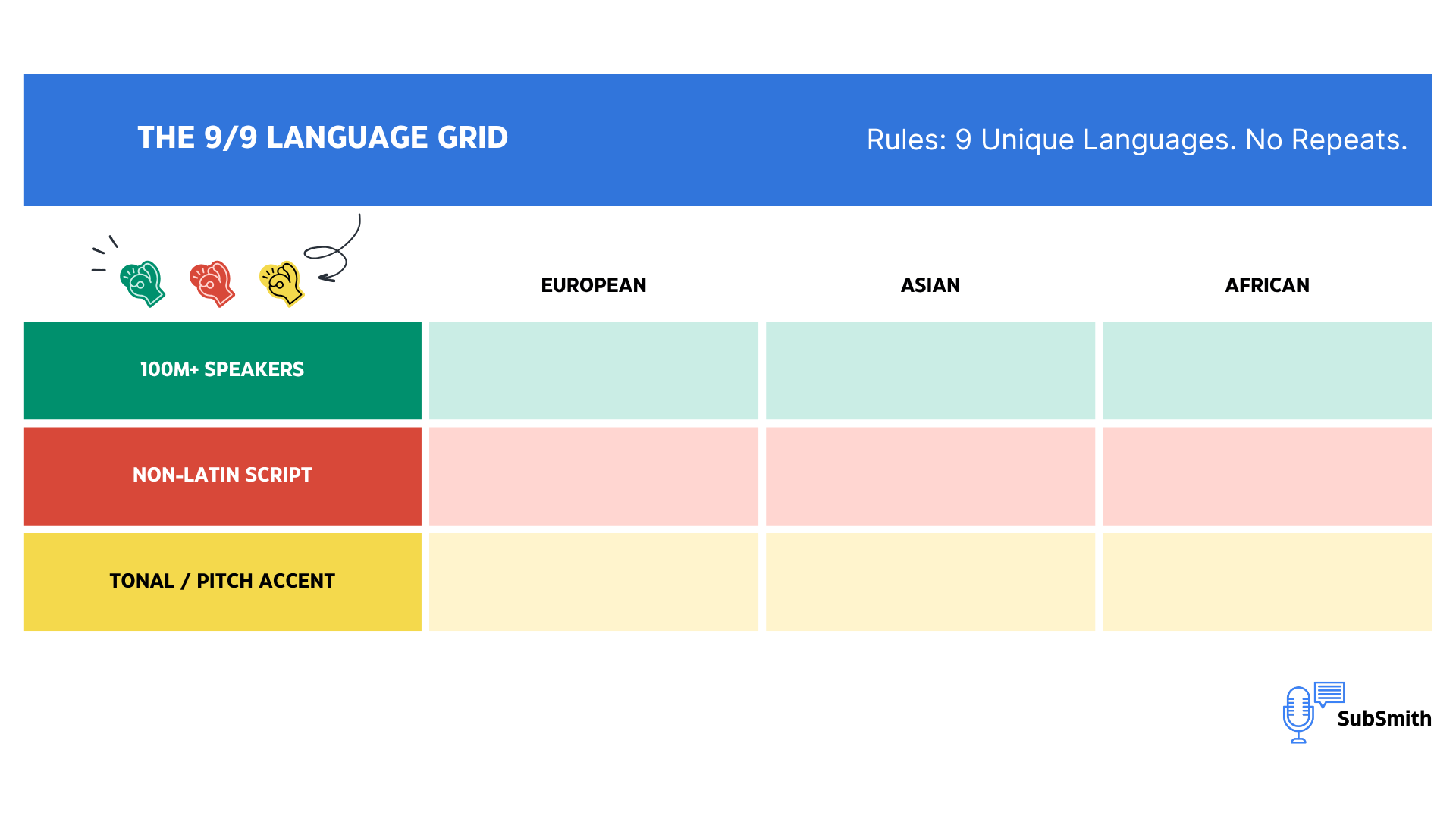The width and height of the screenshot is (1456, 819).
Task: Click the rules text in blue banner
Action: click(1137, 140)
